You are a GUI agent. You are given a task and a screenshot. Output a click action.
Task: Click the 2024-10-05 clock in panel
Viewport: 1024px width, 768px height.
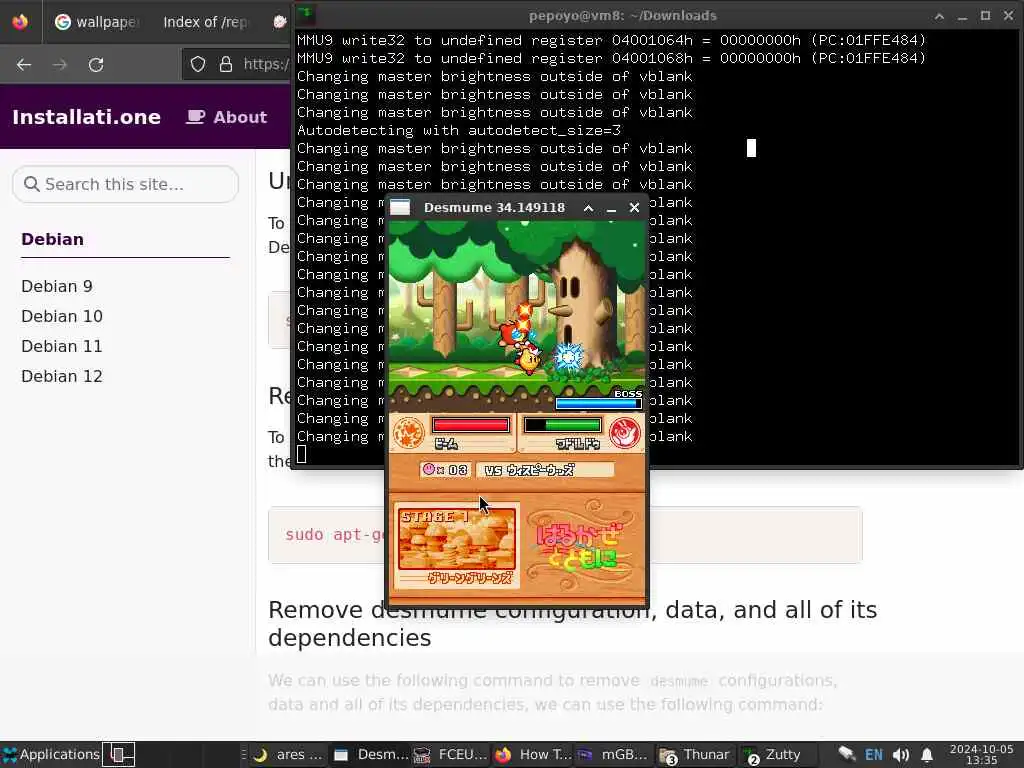click(982, 754)
